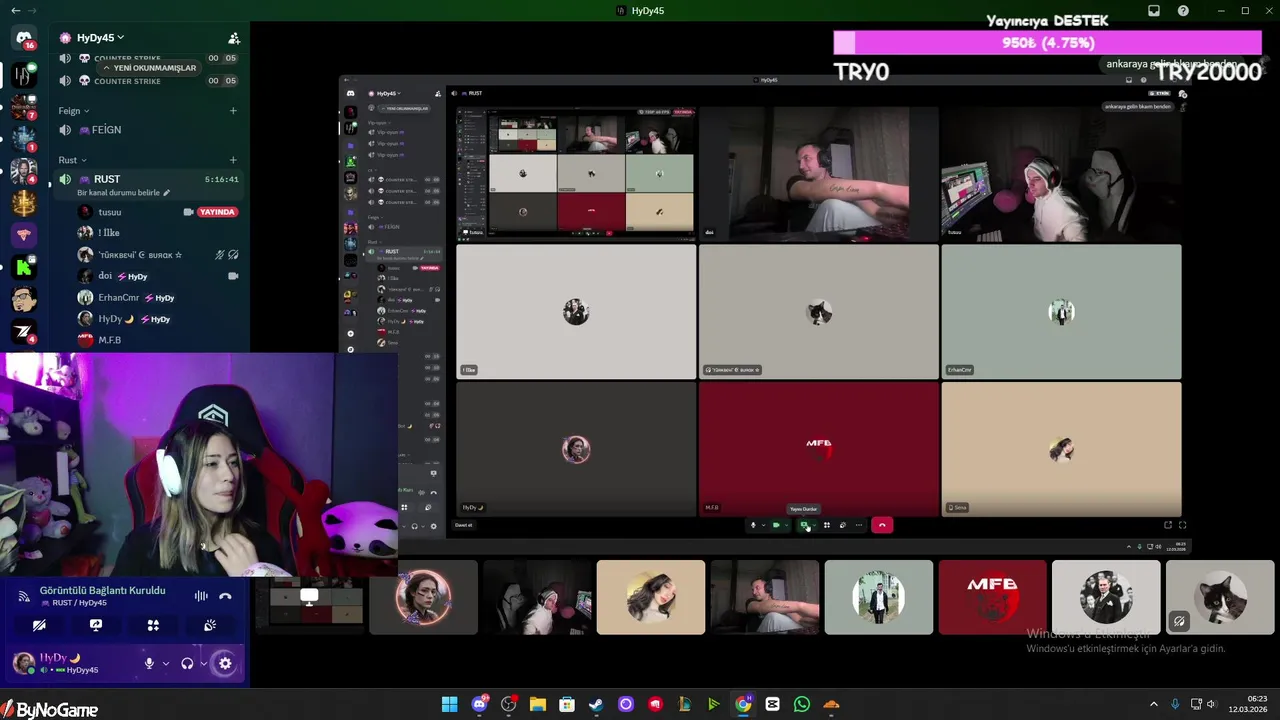1280x720 pixels.
Task: Select the cat avatar participant tile
Action: click(1220, 597)
